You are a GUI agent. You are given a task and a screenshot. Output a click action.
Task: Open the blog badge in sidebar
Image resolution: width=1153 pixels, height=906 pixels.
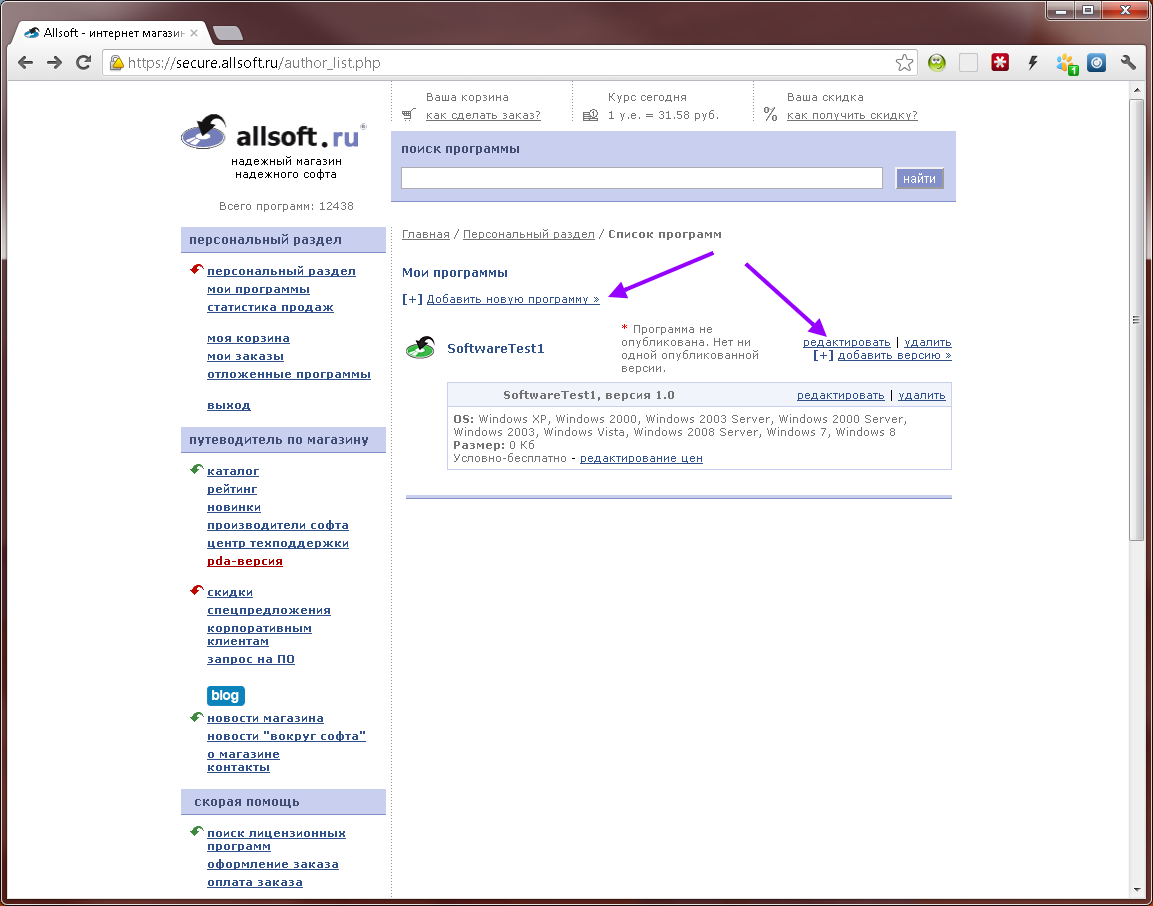coord(225,695)
